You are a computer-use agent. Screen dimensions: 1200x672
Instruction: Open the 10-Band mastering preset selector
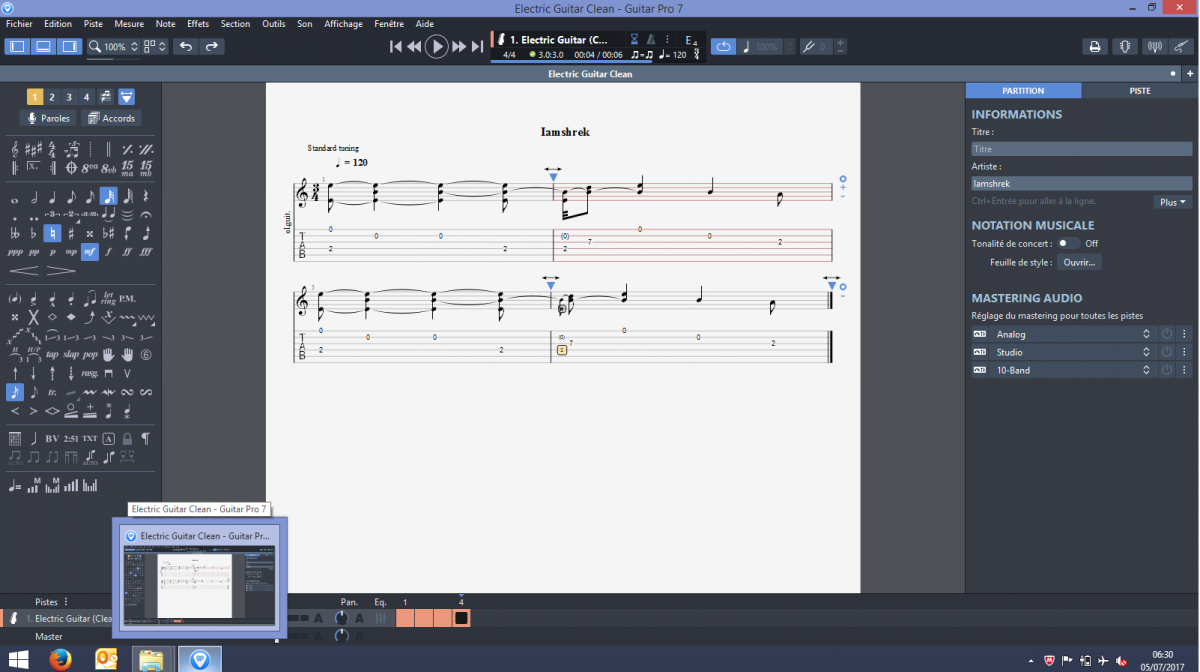point(1074,370)
